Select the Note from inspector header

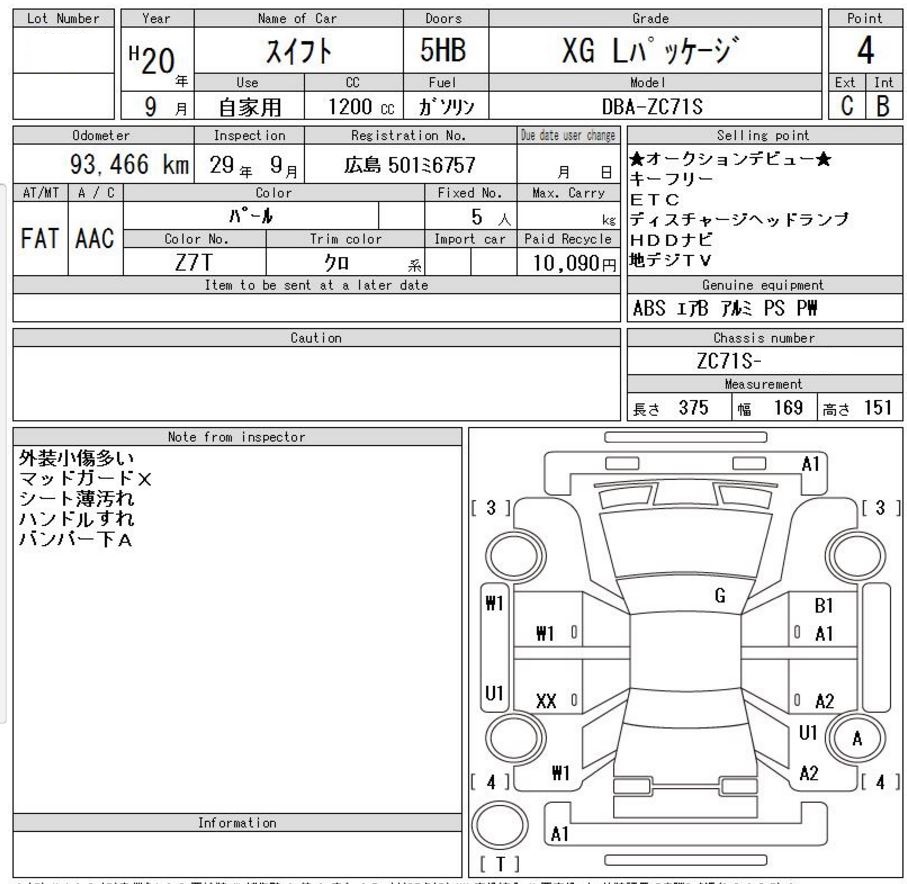pos(237,437)
